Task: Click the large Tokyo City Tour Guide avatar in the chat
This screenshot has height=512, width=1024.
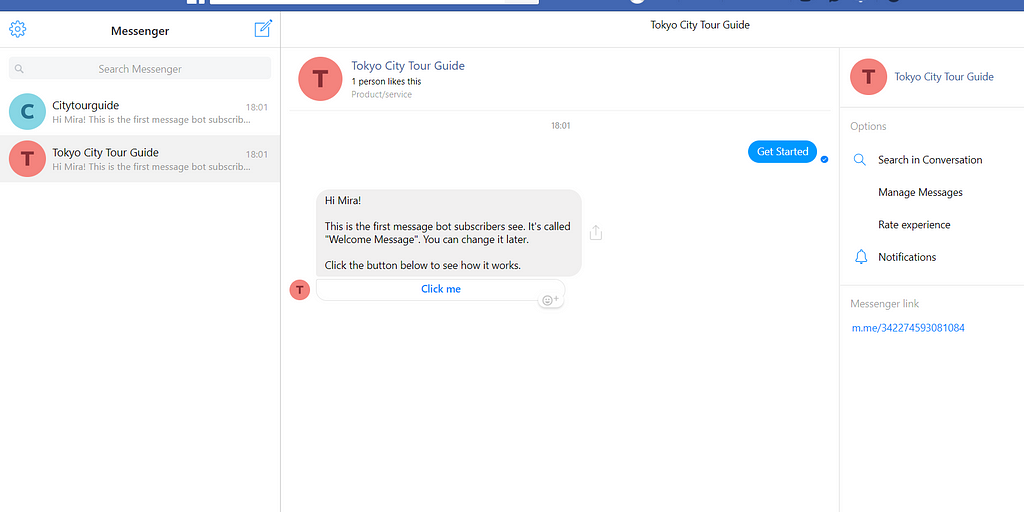Action: point(320,79)
